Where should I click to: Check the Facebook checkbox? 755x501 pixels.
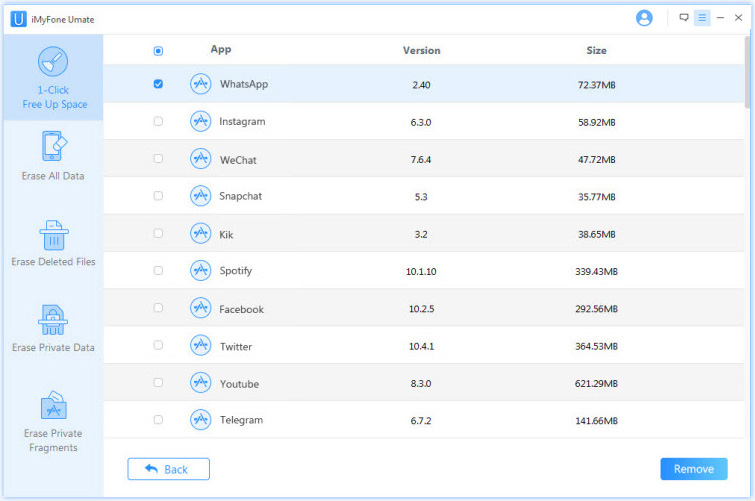(158, 308)
